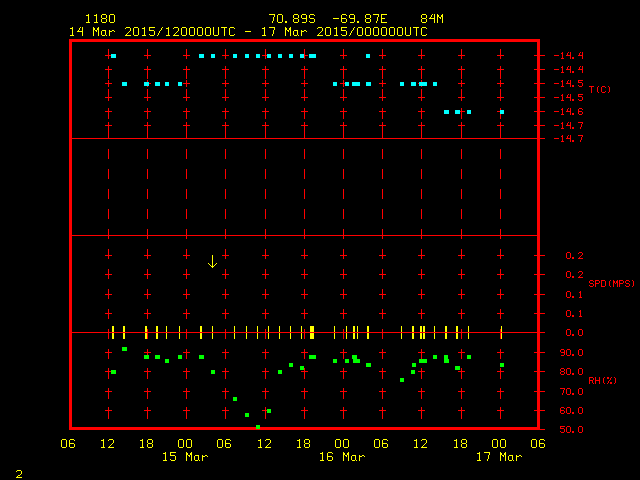Select the 17 Mar date label
Image resolution: width=640 pixels, height=480 pixels.
[x=498, y=457]
